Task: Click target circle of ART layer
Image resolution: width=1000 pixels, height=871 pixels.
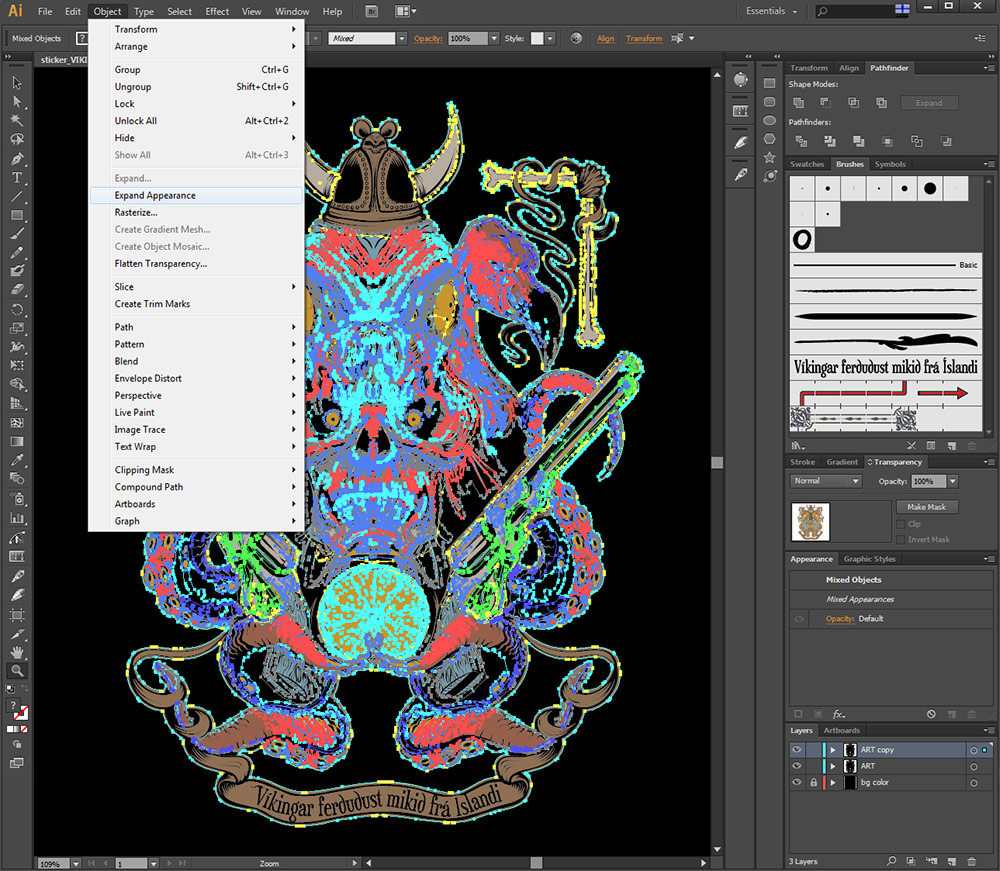Action: pyautogui.click(x=974, y=766)
